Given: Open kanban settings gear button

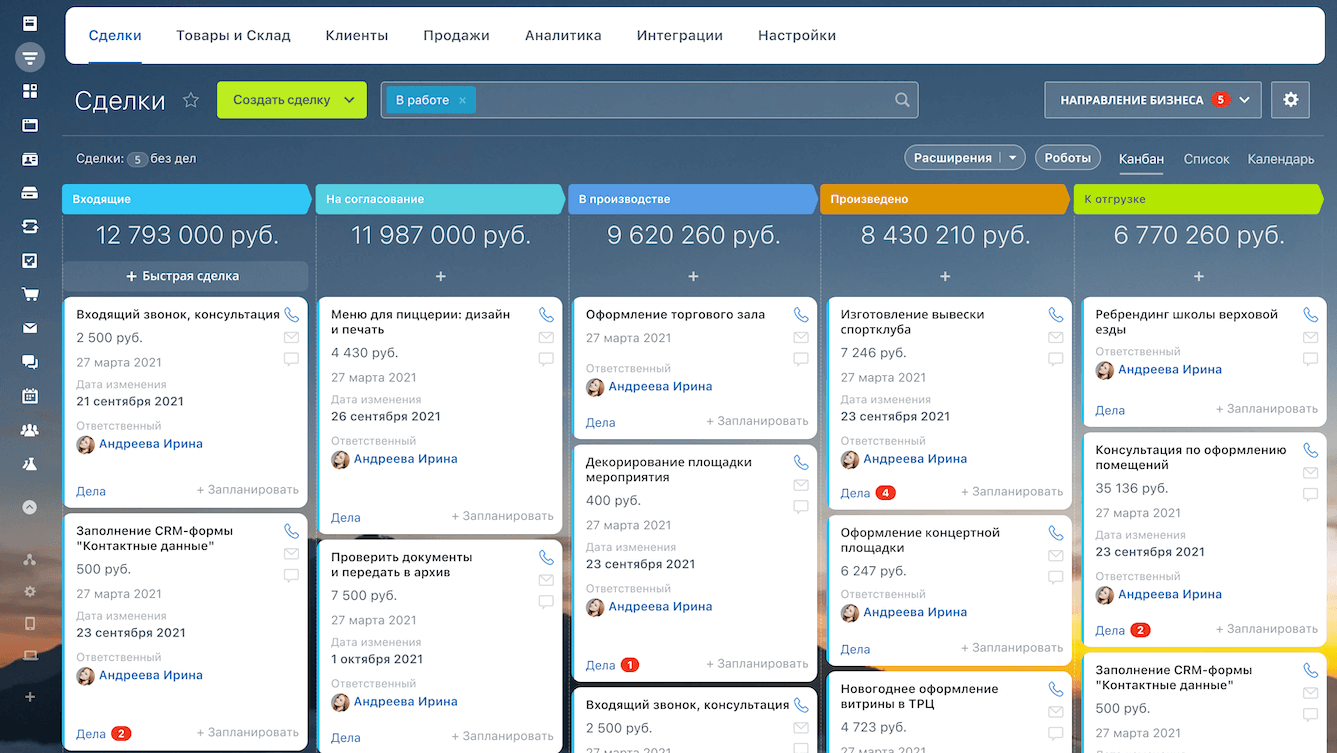Looking at the screenshot, I should pos(1291,100).
